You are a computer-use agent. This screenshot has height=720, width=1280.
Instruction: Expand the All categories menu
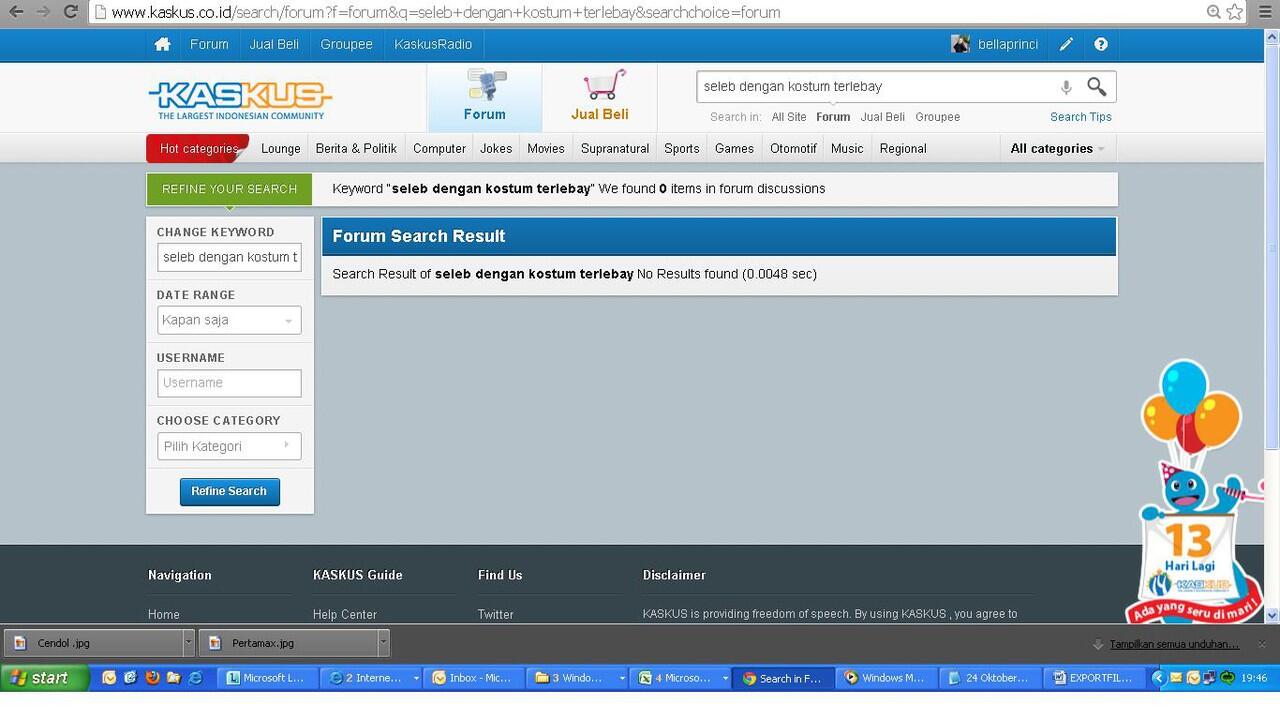(x=1057, y=148)
